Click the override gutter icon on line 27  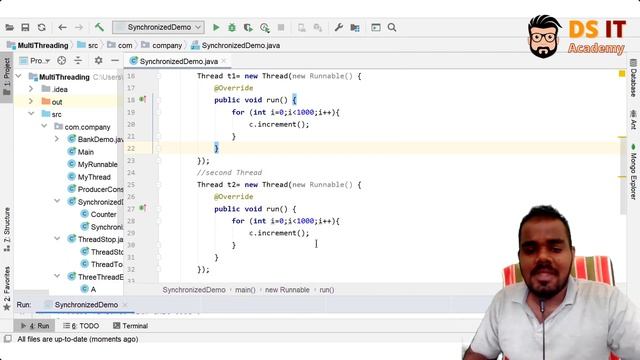click(142, 208)
